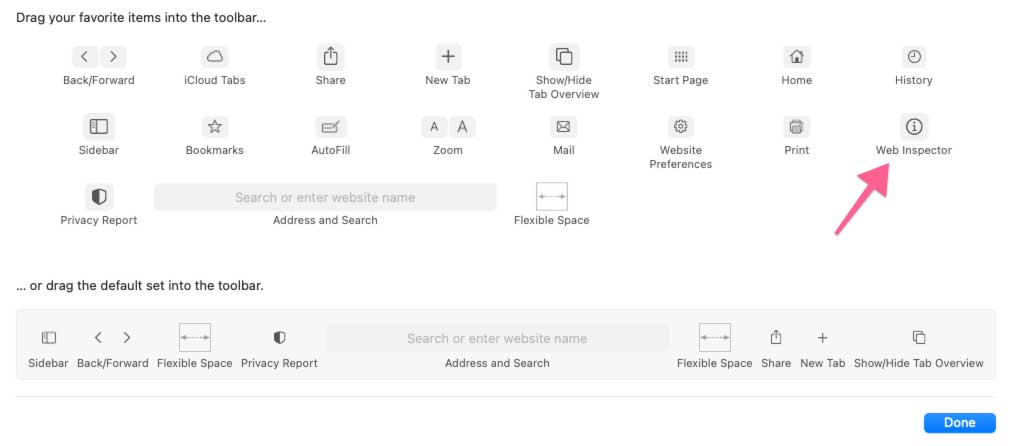Click the Home house icon
Screen dimensions: 1014x446
797,57
